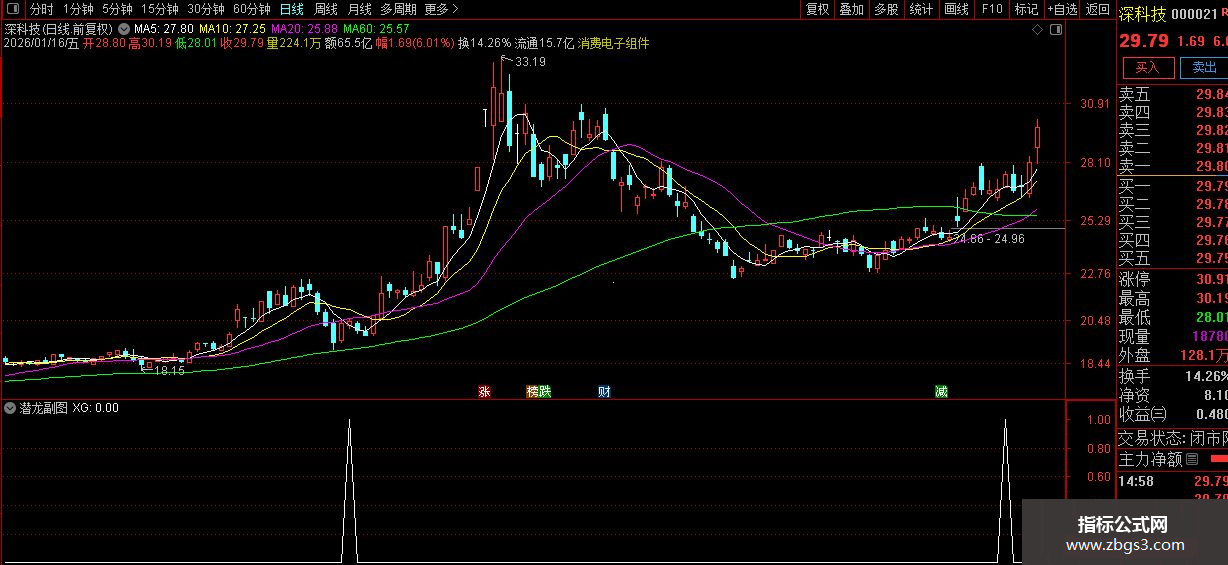1228x565 pixels.
Task: Click the 33.19 high price label
Action: coord(530,62)
